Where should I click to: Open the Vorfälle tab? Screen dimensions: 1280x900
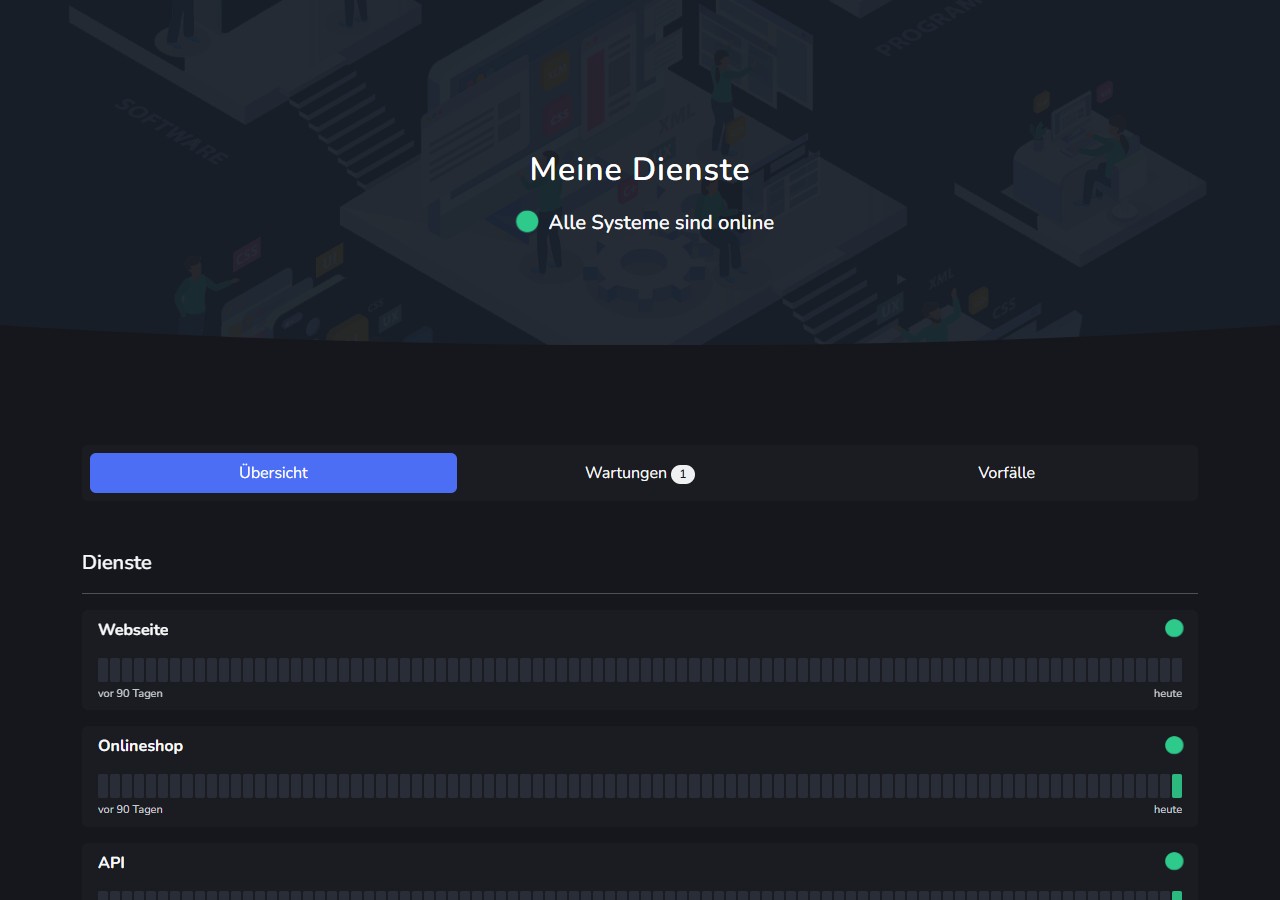pos(1006,473)
